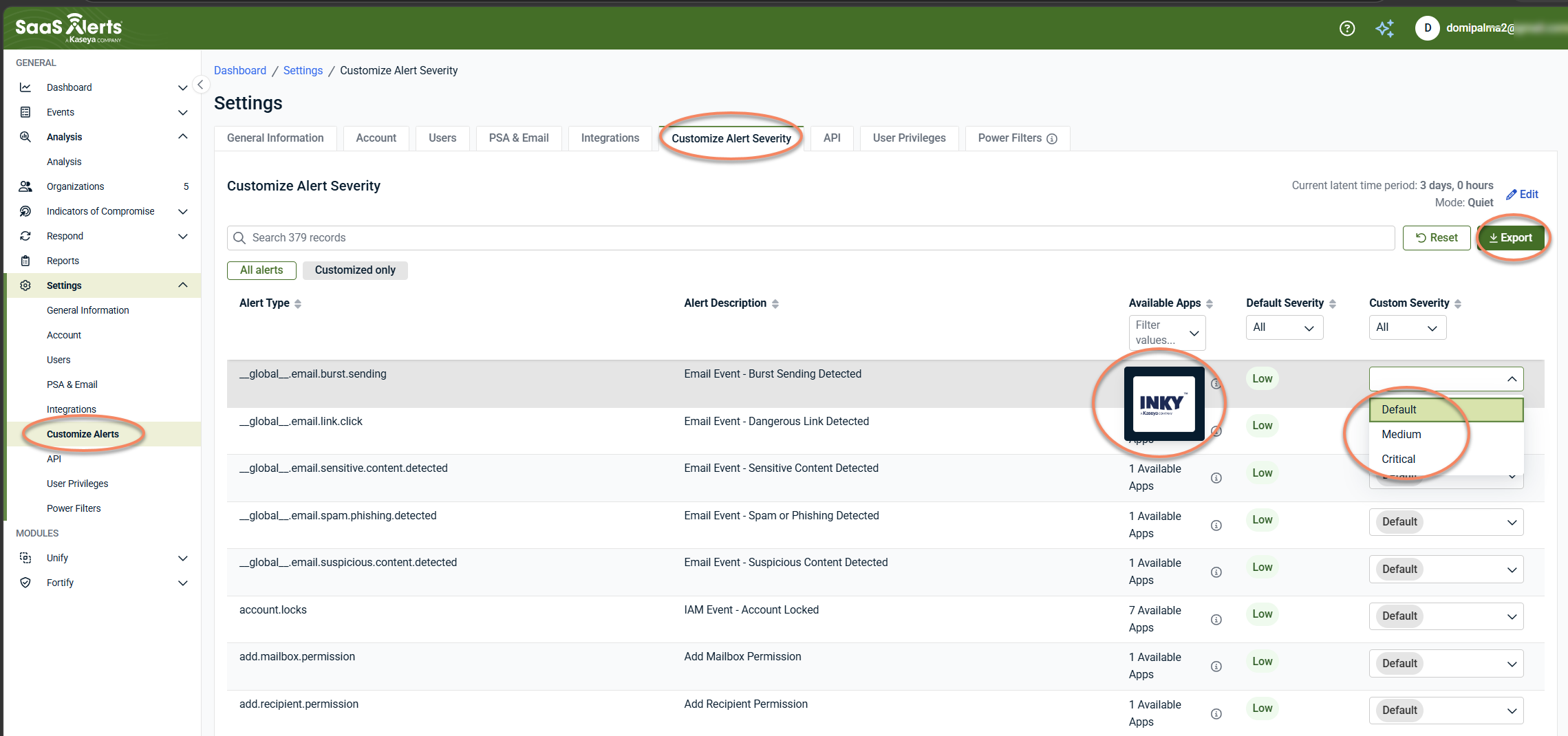This screenshot has width=1568, height=736.
Task: Click the Power Filters tab info icon
Action: [x=1052, y=139]
